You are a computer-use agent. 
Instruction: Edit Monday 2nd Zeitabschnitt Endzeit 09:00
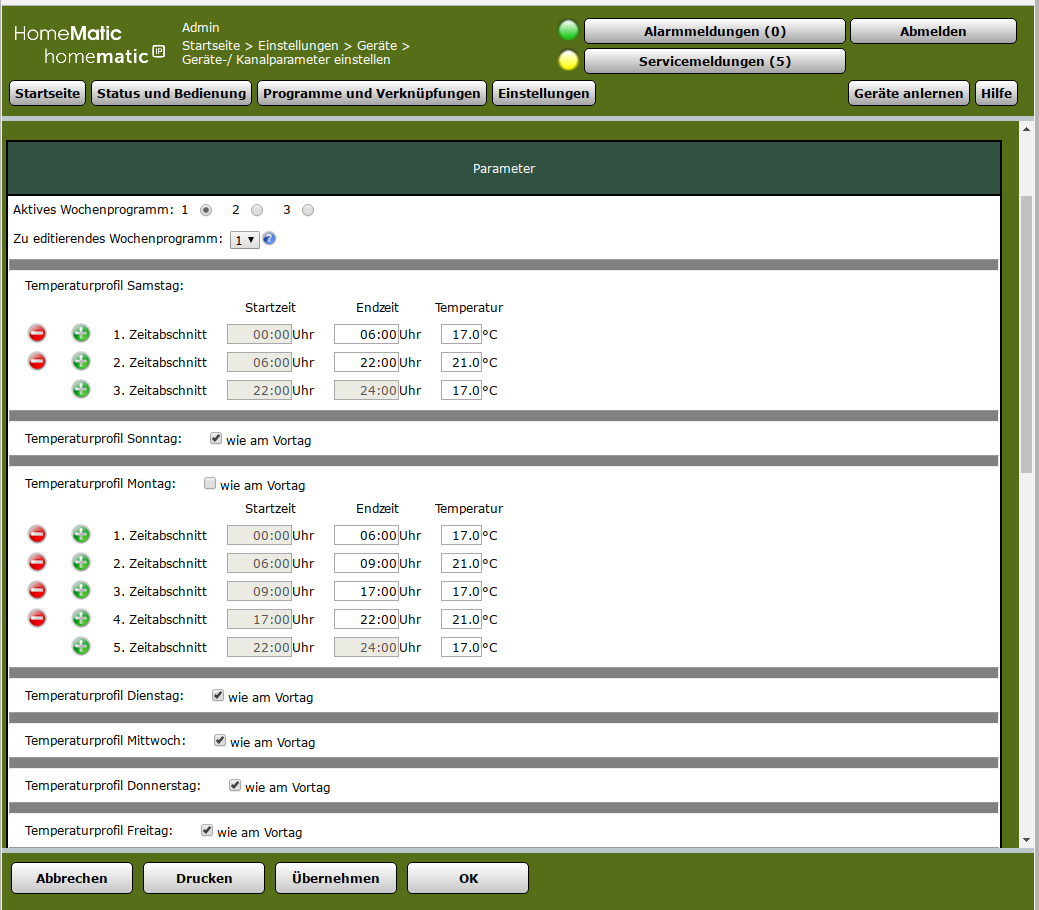366,563
